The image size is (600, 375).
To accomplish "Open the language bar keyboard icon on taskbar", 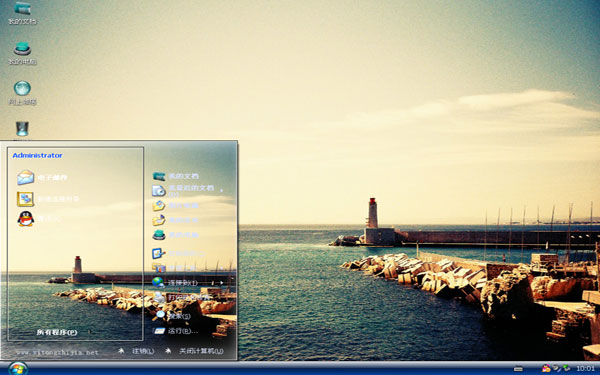I will [x=518, y=369].
